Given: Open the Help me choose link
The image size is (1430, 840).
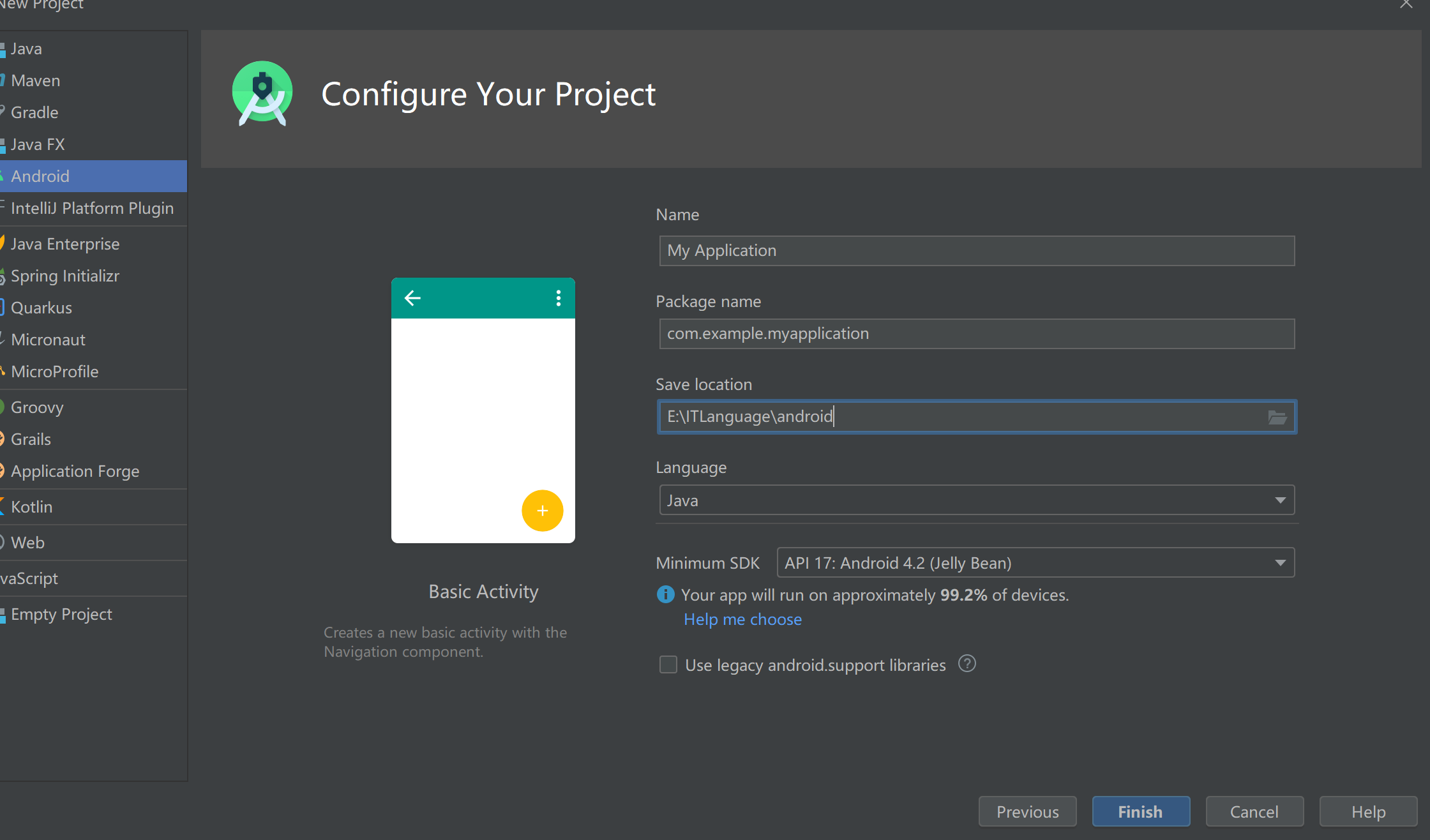Looking at the screenshot, I should (742, 619).
